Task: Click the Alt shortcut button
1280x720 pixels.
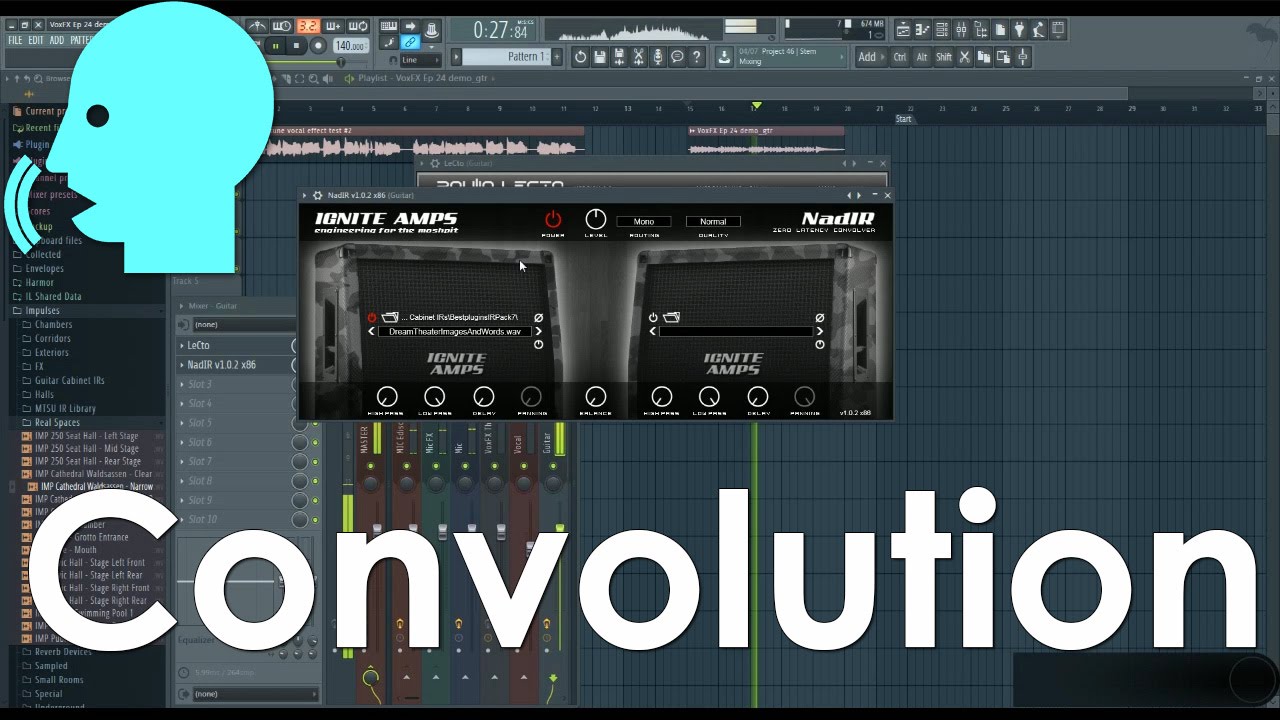Action: tap(922, 57)
